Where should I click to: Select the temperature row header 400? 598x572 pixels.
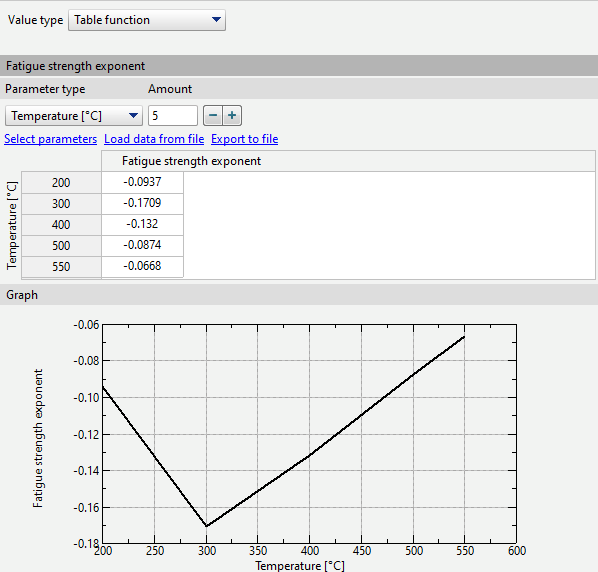tap(61, 224)
